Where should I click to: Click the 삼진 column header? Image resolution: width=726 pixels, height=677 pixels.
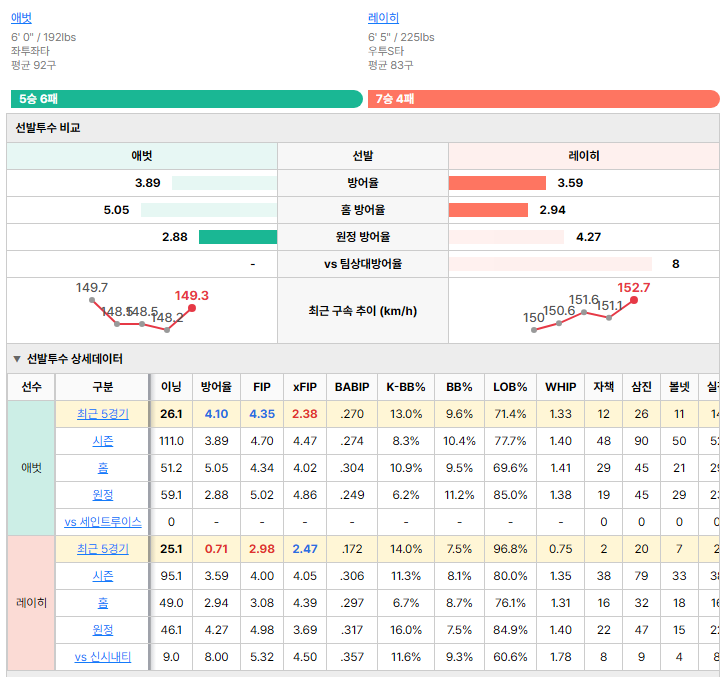tap(641, 387)
